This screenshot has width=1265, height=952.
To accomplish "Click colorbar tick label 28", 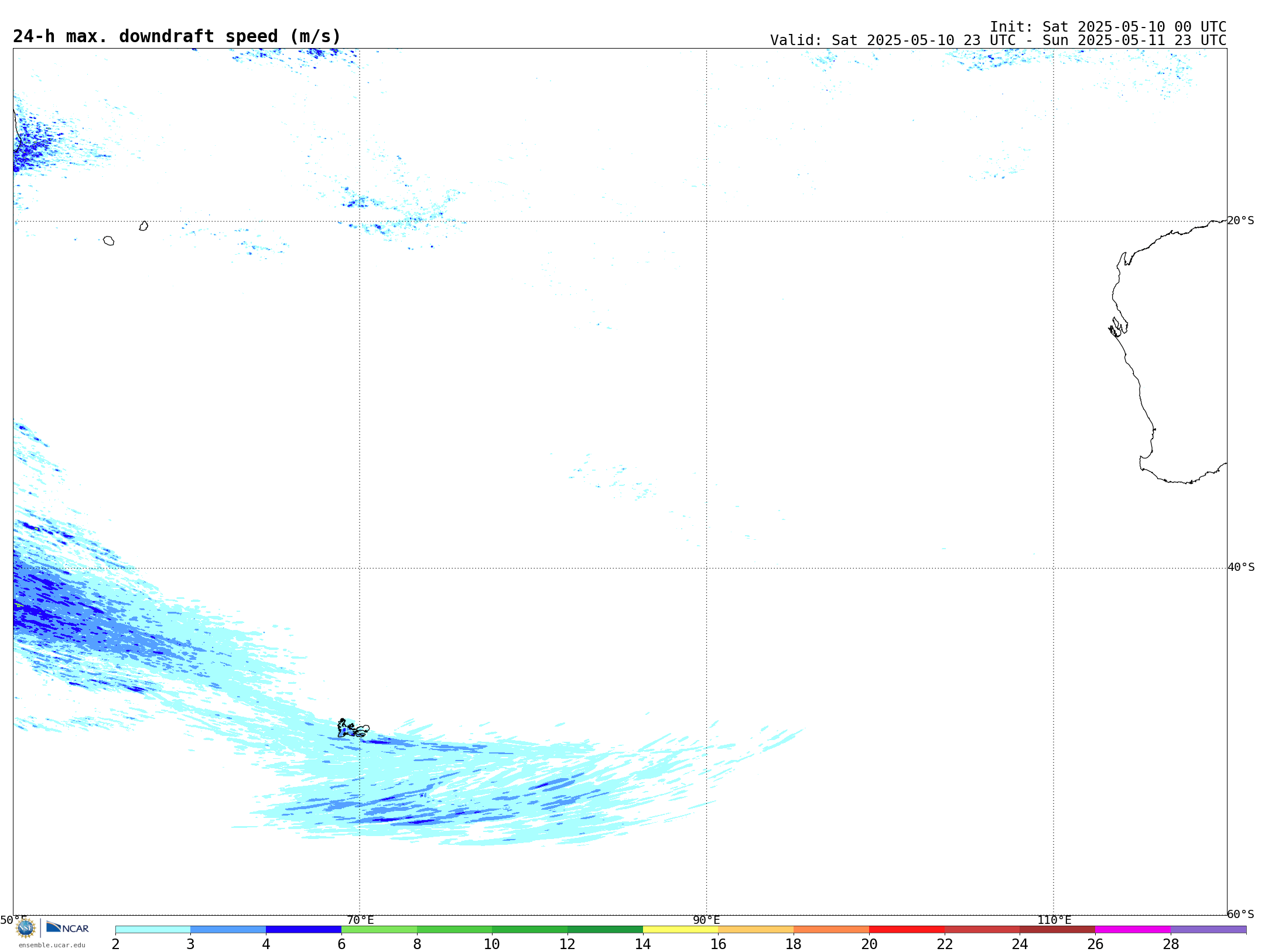I will click(1171, 944).
